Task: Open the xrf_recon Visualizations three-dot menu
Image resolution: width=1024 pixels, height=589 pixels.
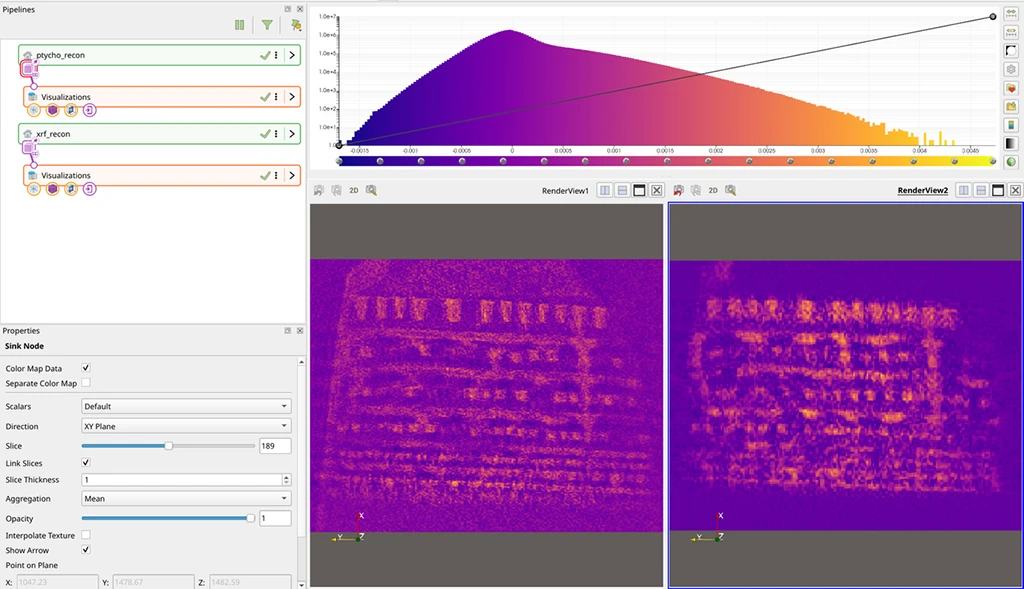Action: pos(276,176)
